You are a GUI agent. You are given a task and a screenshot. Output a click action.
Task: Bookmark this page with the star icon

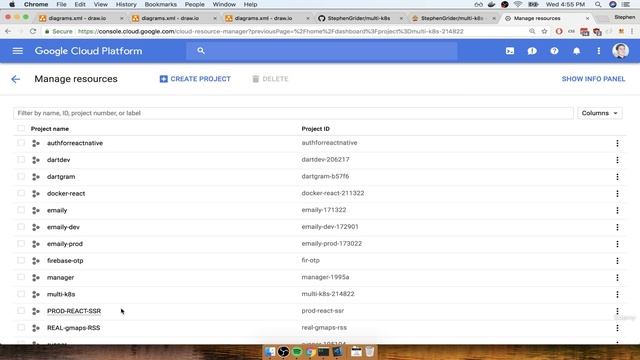pyautogui.click(x=544, y=31)
